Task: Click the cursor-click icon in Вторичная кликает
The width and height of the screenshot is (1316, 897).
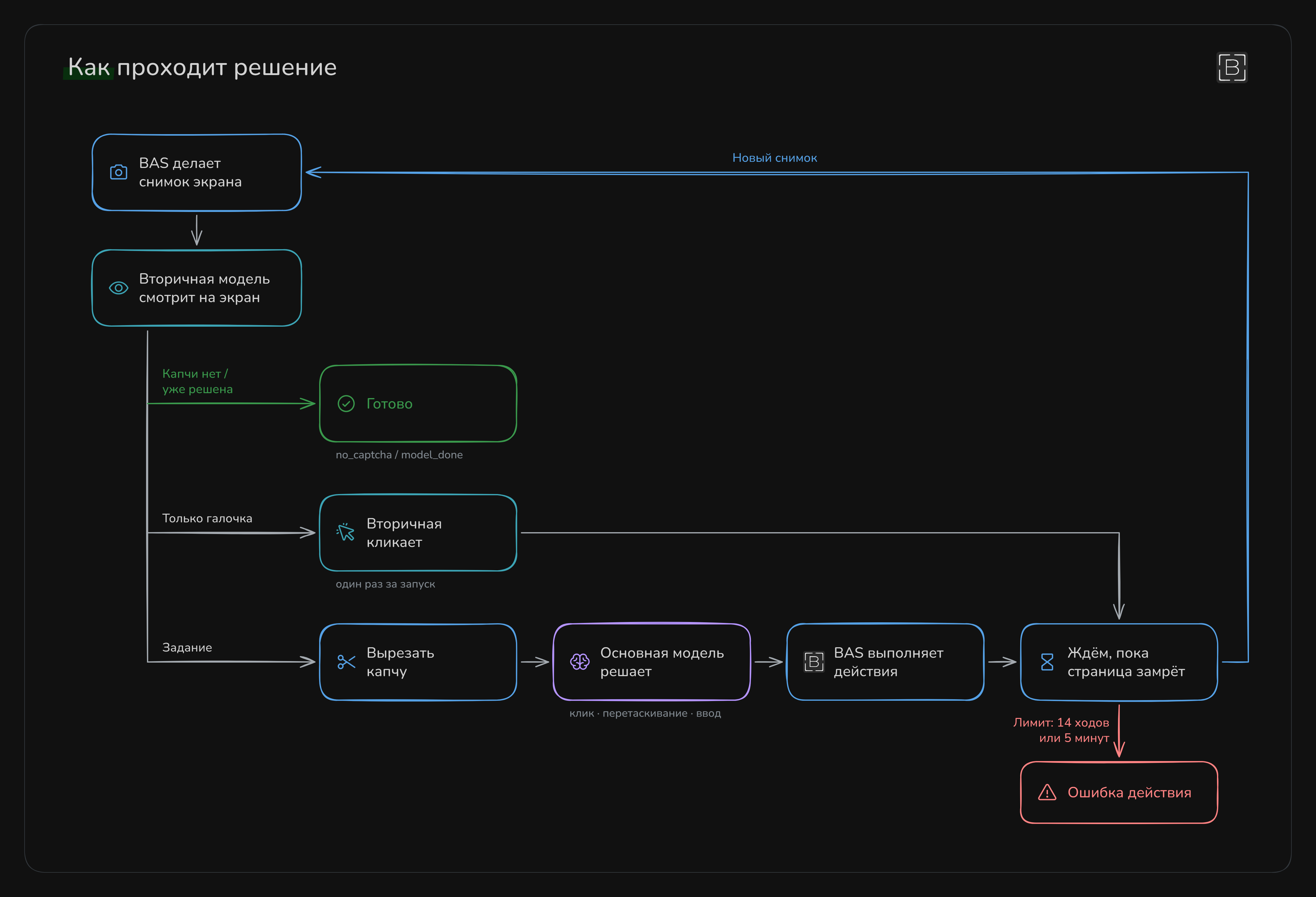Action: pyautogui.click(x=345, y=532)
